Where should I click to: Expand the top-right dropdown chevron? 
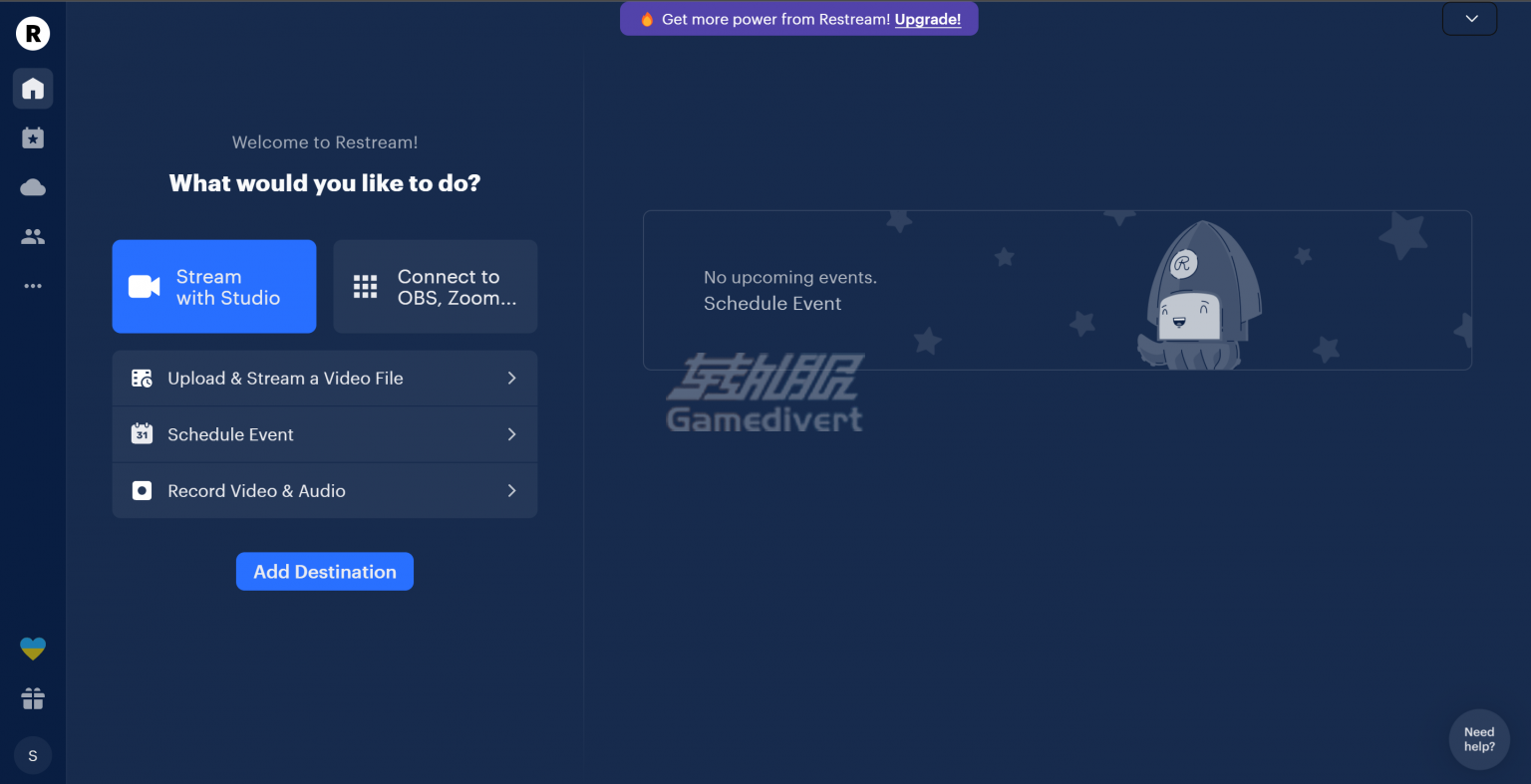[1470, 19]
